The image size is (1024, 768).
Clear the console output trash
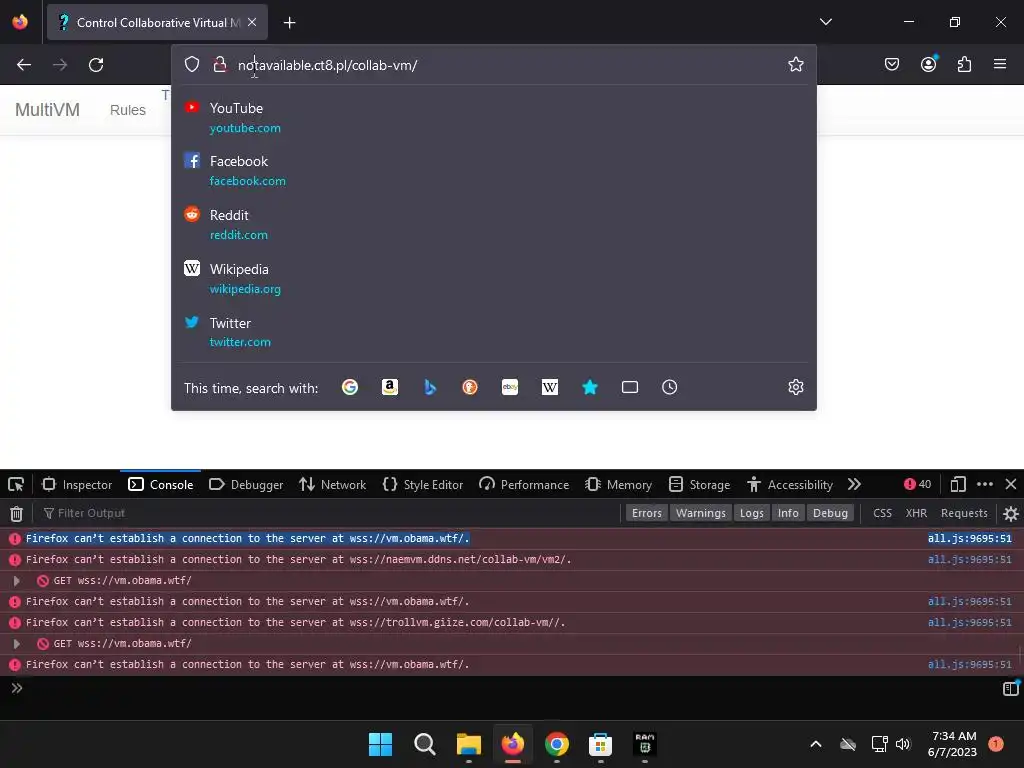[x=16, y=514]
